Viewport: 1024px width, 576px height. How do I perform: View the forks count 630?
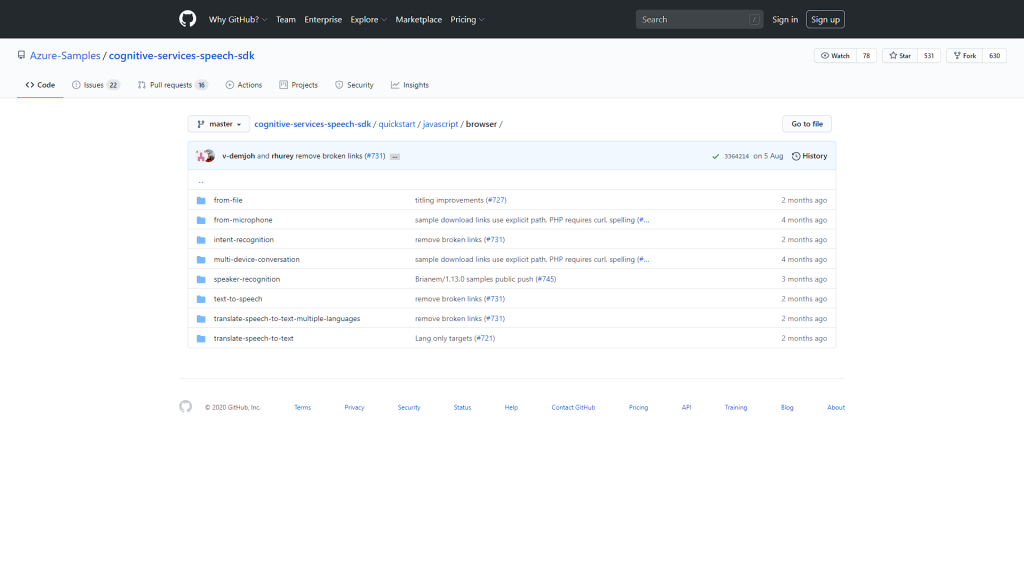click(994, 56)
